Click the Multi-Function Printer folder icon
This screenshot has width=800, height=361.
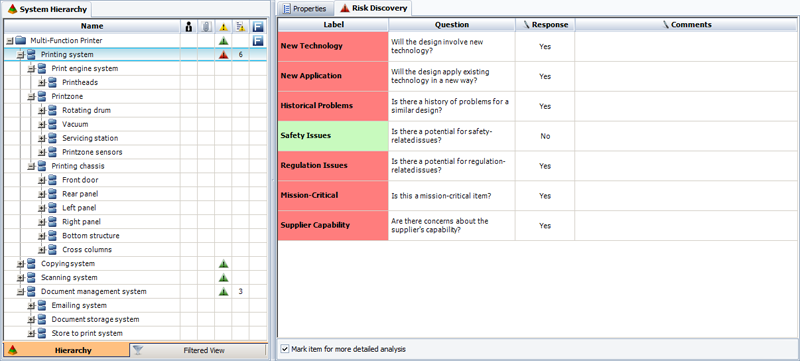[x=20, y=40]
